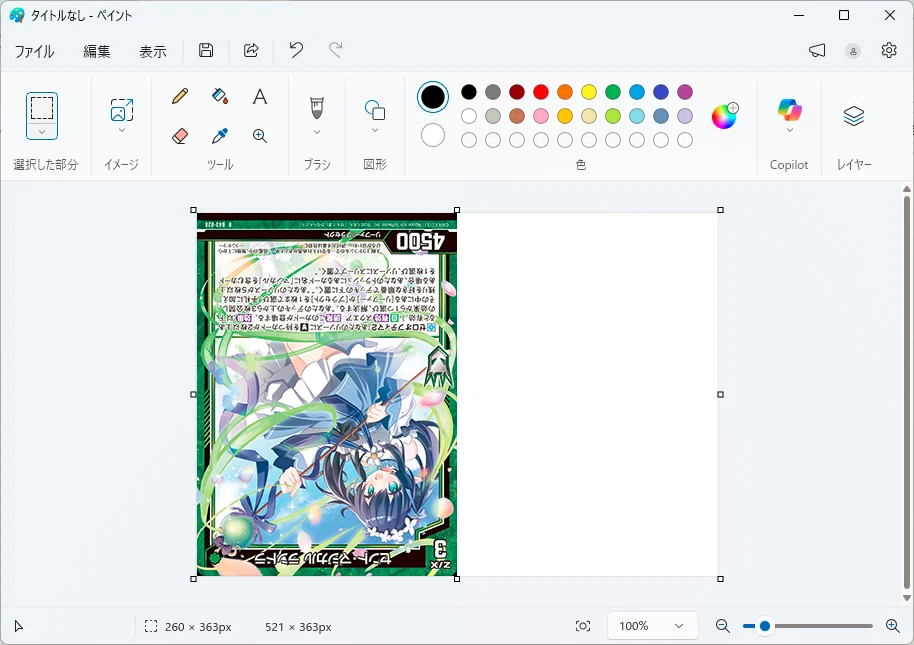Viewport: 914px width, 645px height.
Task: Pick the lime green color swatch
Action: click(613, 116)
